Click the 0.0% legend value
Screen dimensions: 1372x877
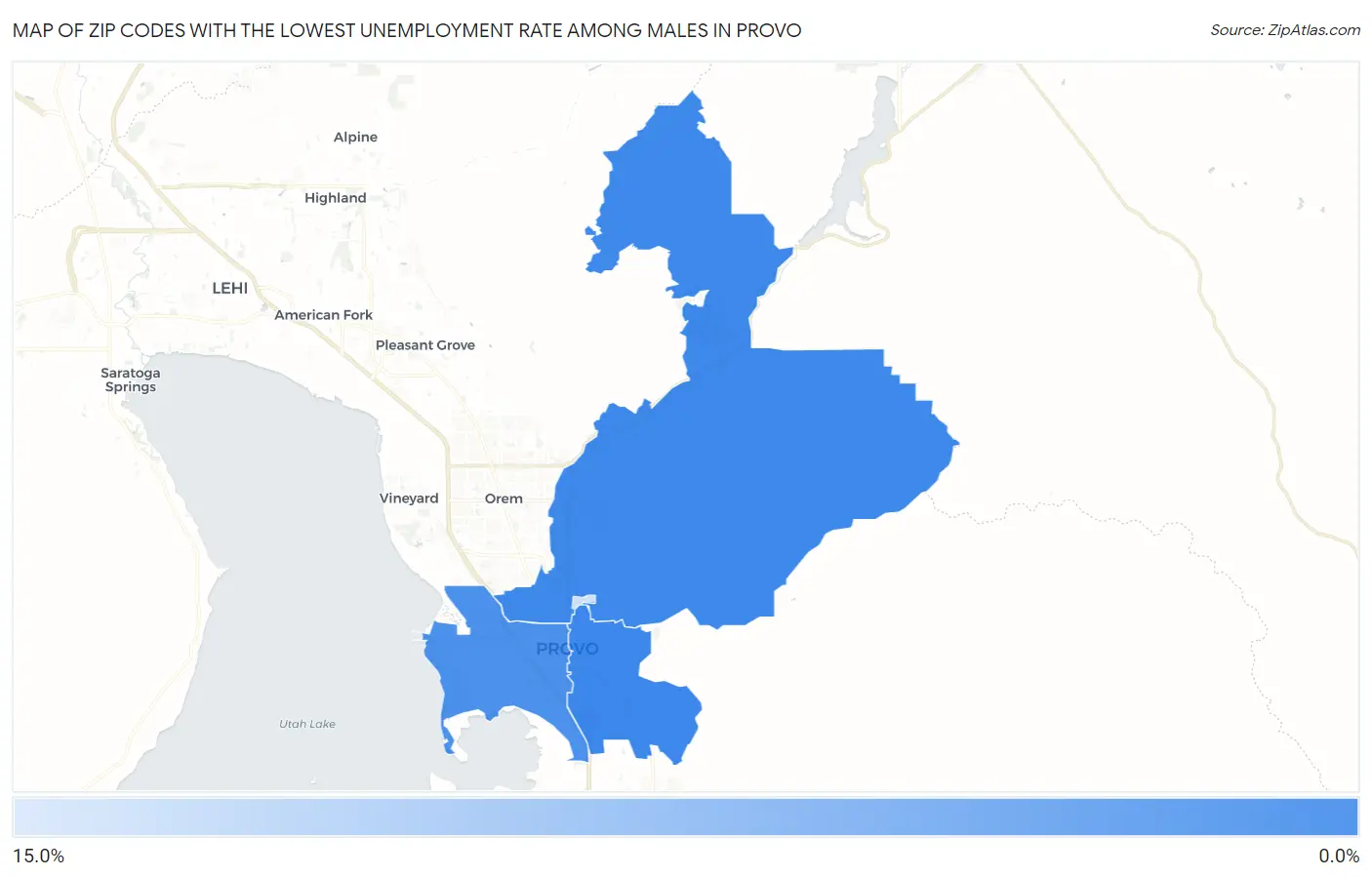click(x=1339, y=857)
